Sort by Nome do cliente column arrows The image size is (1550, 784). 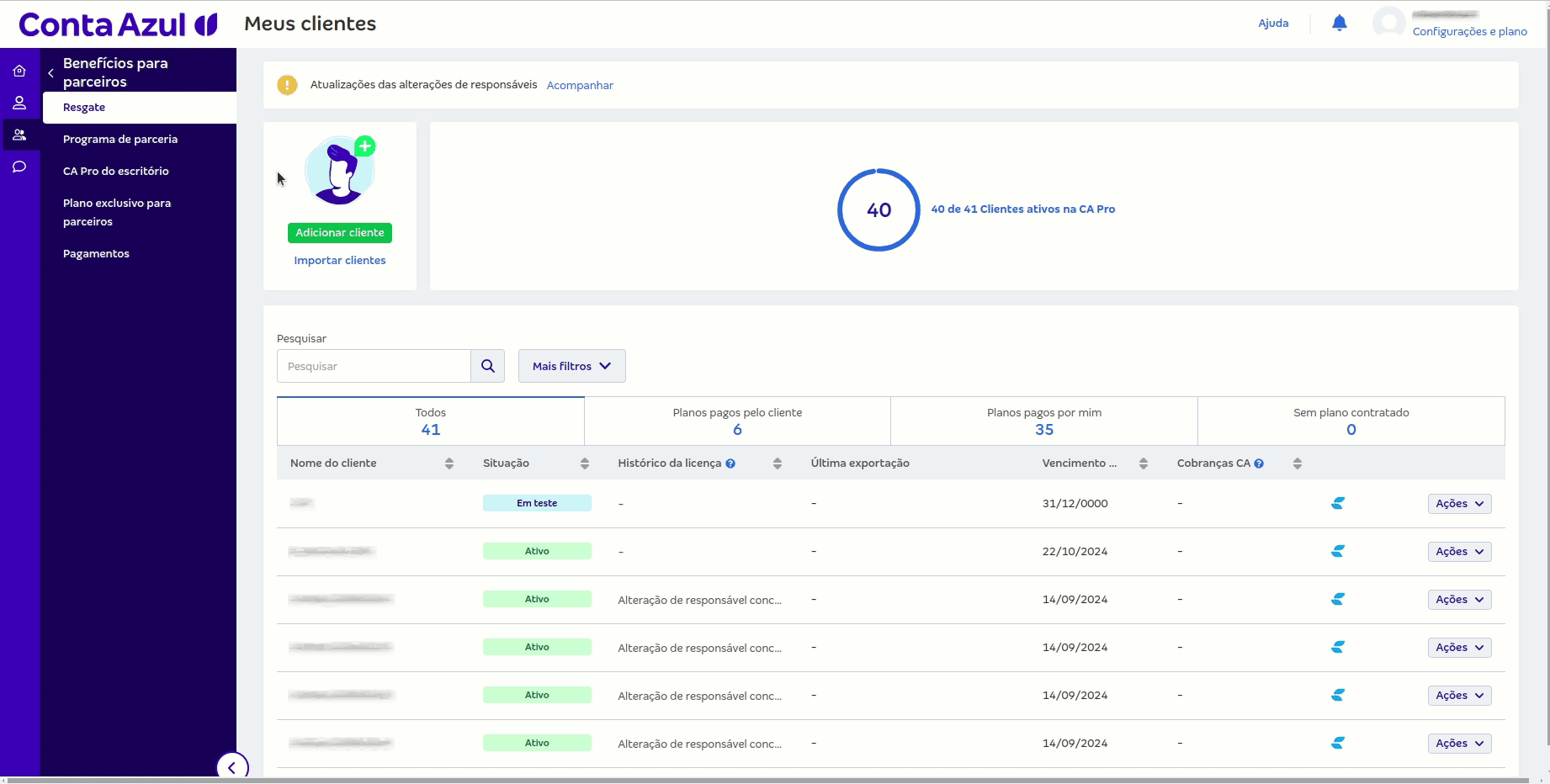[449, 464]
